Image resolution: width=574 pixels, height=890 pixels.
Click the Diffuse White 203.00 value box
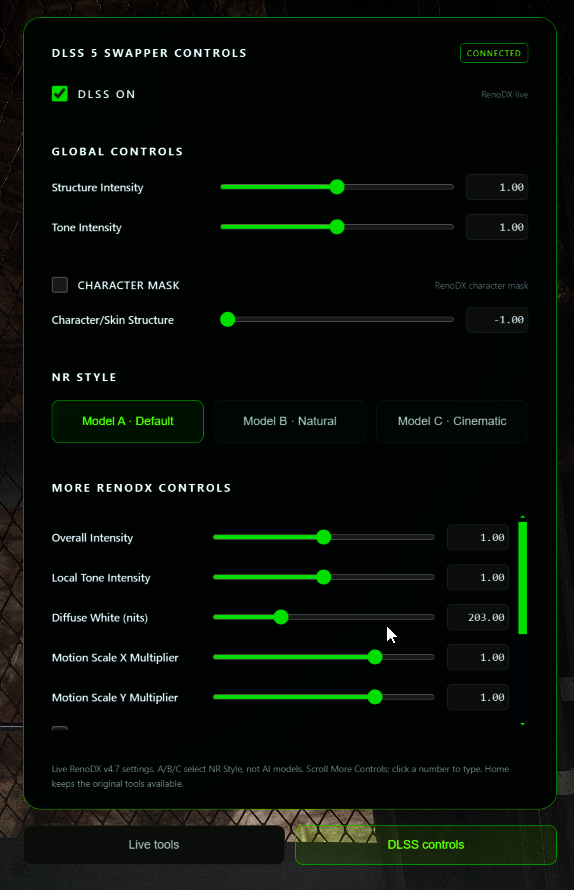[478, 618]
